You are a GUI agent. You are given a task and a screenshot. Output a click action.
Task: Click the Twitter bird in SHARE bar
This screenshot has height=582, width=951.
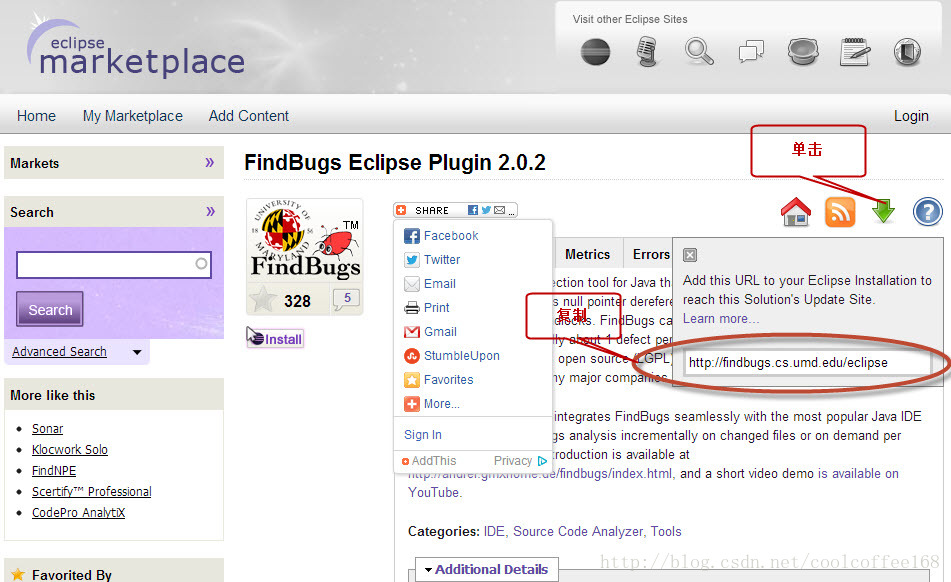pyautogui.click(x=486, y=210)
